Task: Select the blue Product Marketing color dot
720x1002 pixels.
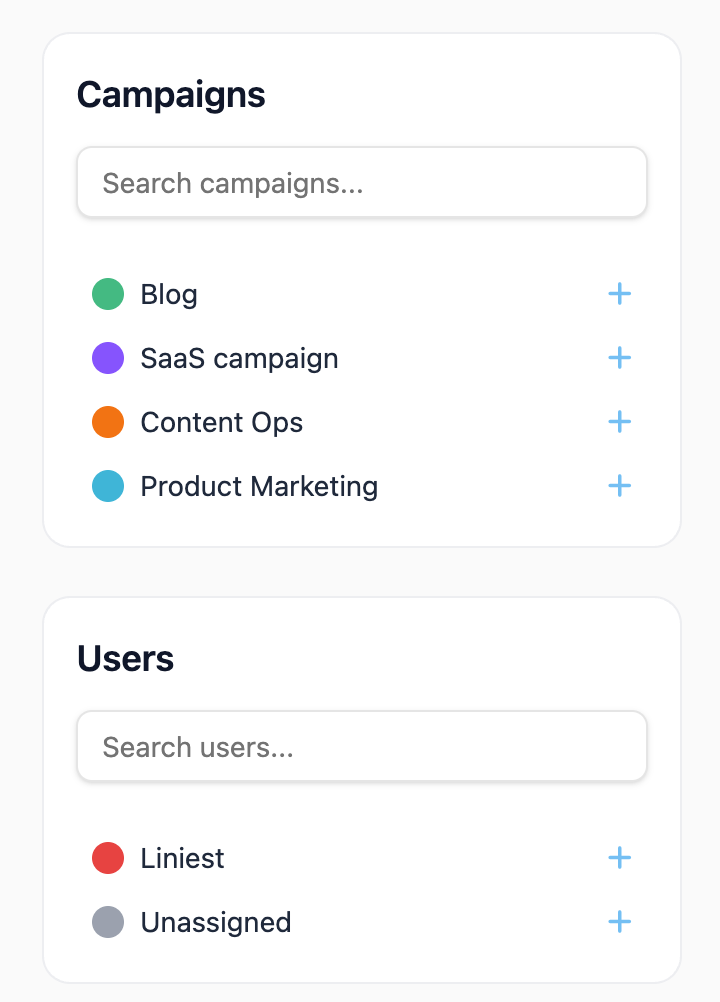Action: pyautogui.click(x=108, y=486)
